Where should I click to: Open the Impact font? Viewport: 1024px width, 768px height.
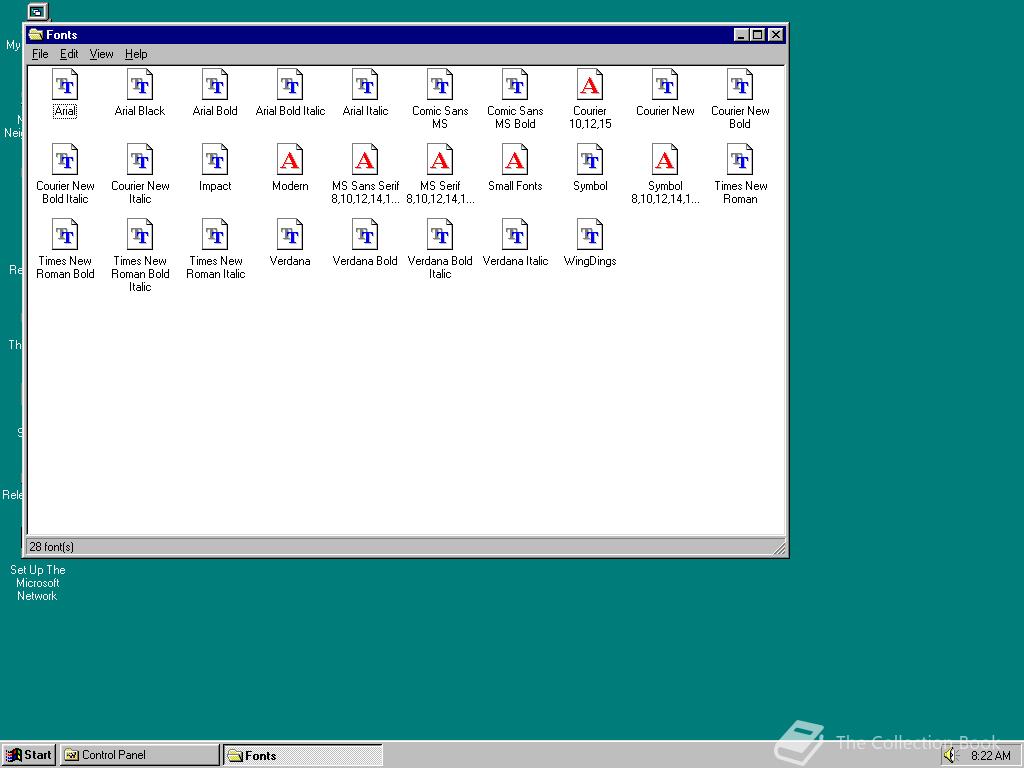click(x=214, y=160)
